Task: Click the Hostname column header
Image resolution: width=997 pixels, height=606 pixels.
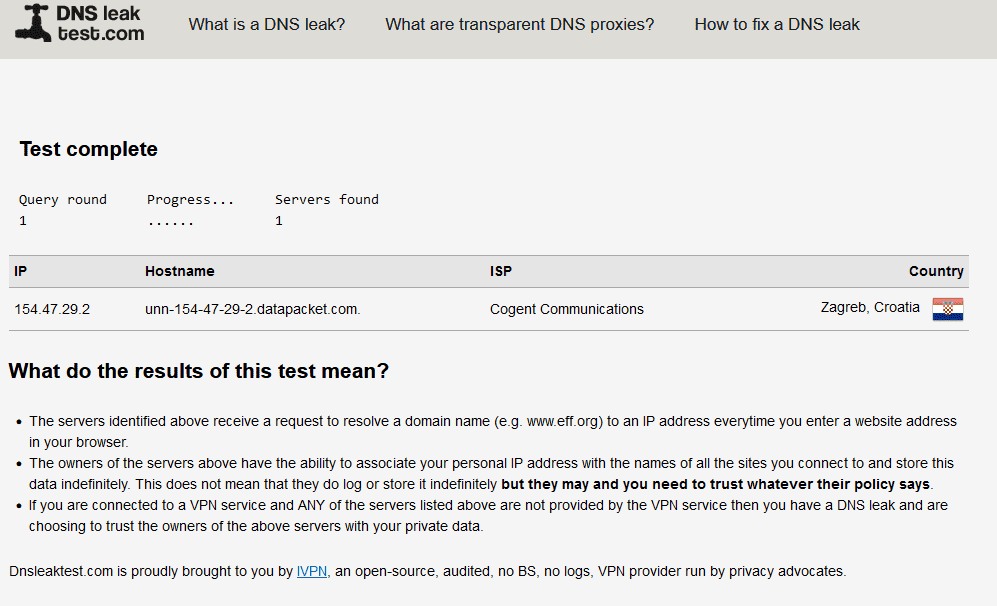Action: pos(179,272)
